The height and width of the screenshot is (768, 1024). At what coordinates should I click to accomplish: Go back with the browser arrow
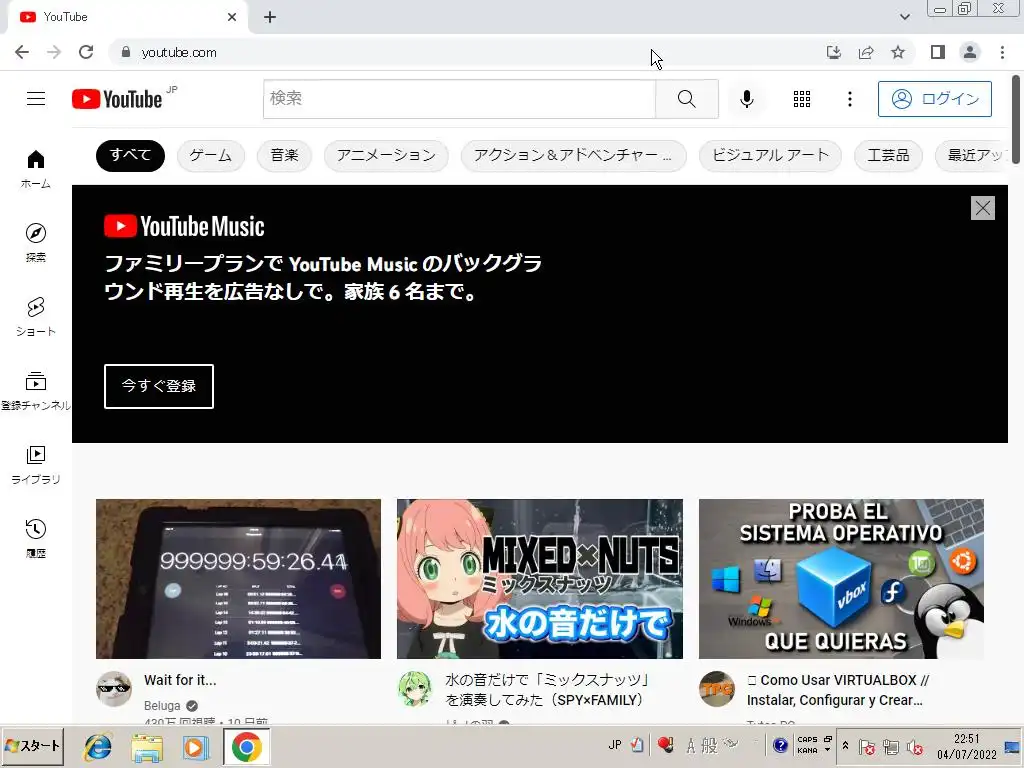pyautogui.click(x=22, y=52)
